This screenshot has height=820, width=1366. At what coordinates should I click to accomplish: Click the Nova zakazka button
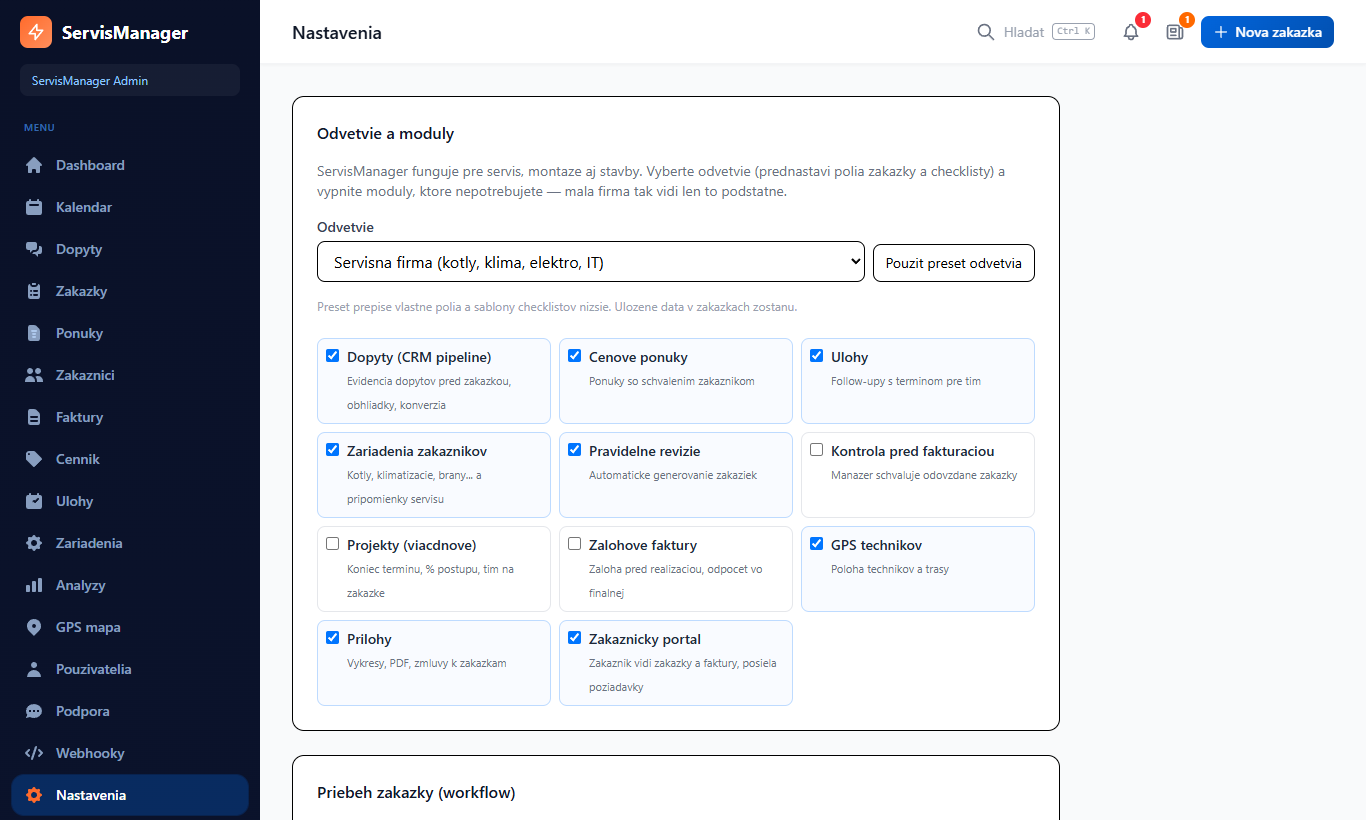pyautogui.click(x=1267, y=32)
